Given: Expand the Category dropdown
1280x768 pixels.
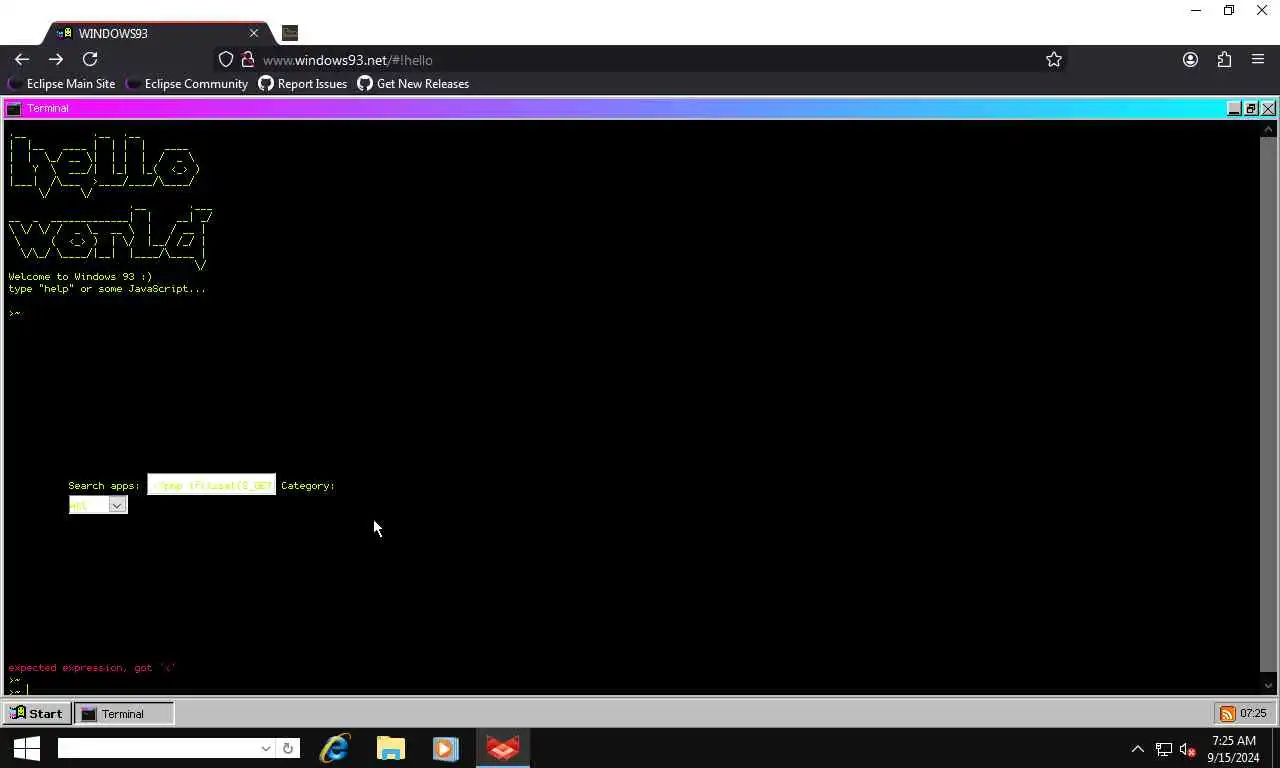Looking at the screenshot, I should click(x=98, y=505).
